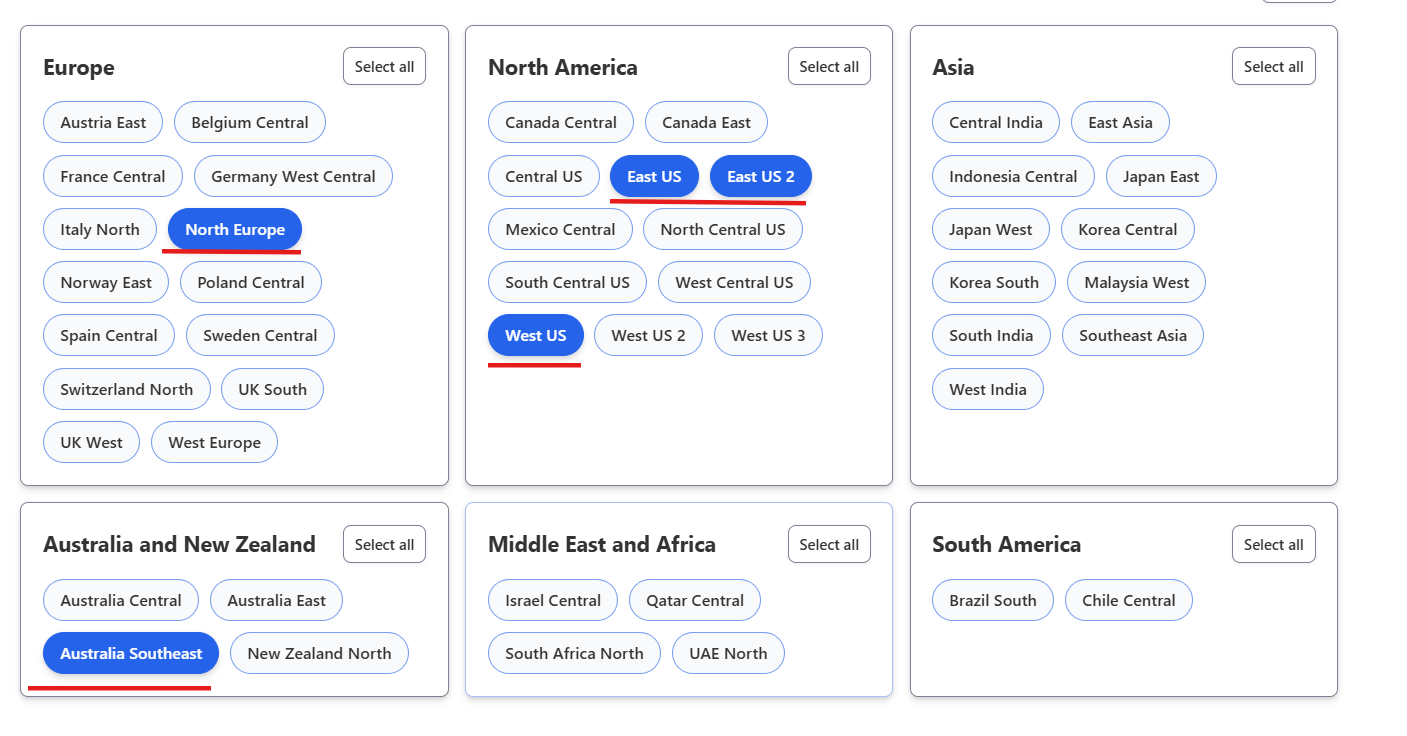Select all Asia regions
Image resolution: width=1407 pixels, height=736 pixels.
click(x=1273, y=67)
